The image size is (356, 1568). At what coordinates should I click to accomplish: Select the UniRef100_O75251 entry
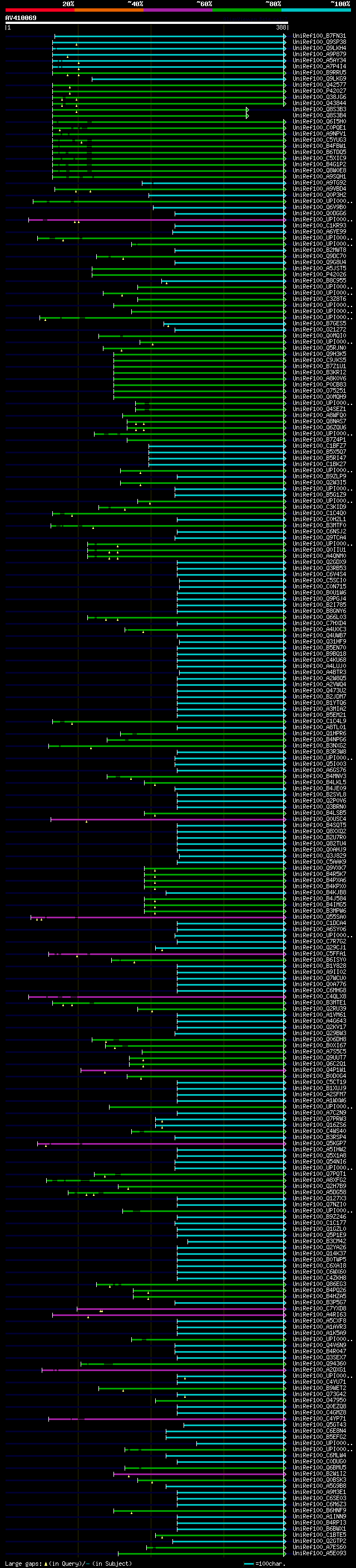pyautogui.click(x=319, y=391)
